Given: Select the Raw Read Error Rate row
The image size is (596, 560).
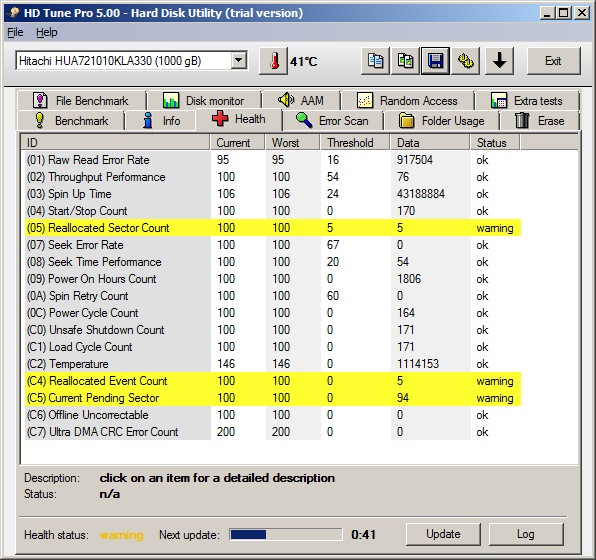Looking at the screenshot, I should 273,160.
